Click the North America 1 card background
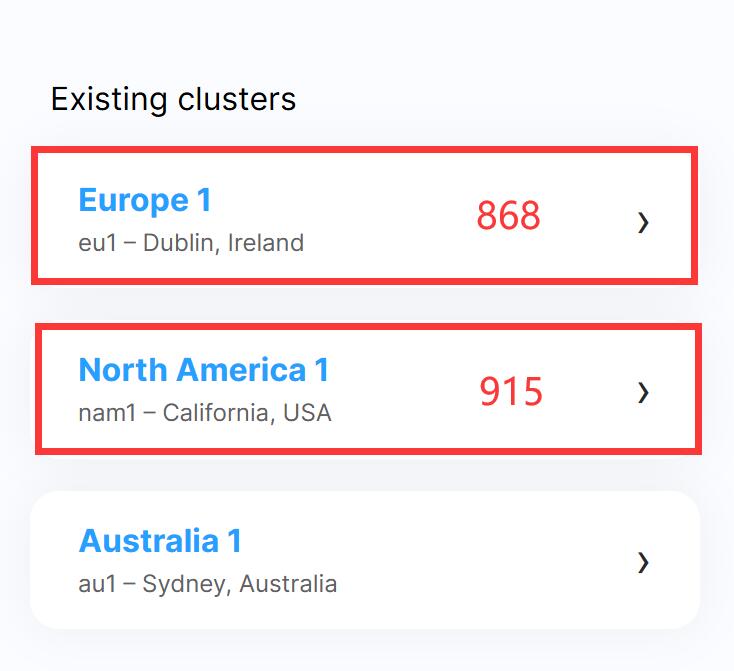734x671 pixels. (x=368, y=389)
